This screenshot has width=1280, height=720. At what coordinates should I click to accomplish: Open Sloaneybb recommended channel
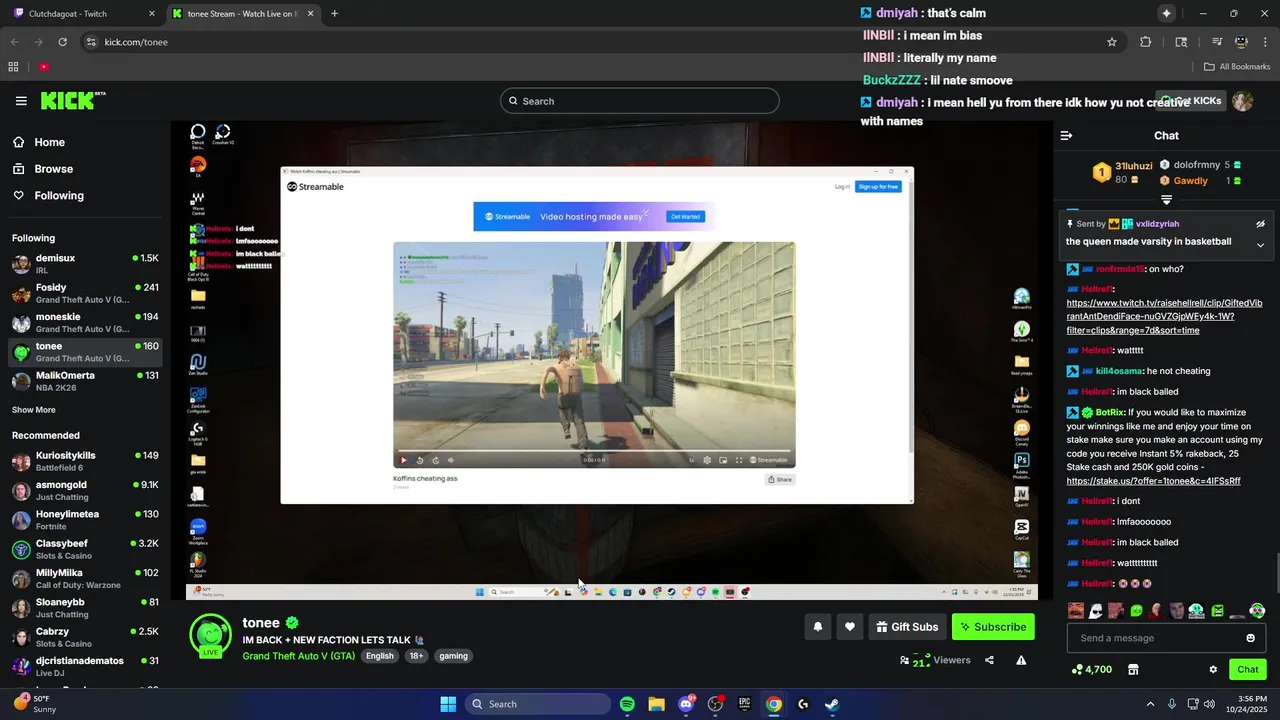pyautogui.click(x=86, y=608)
